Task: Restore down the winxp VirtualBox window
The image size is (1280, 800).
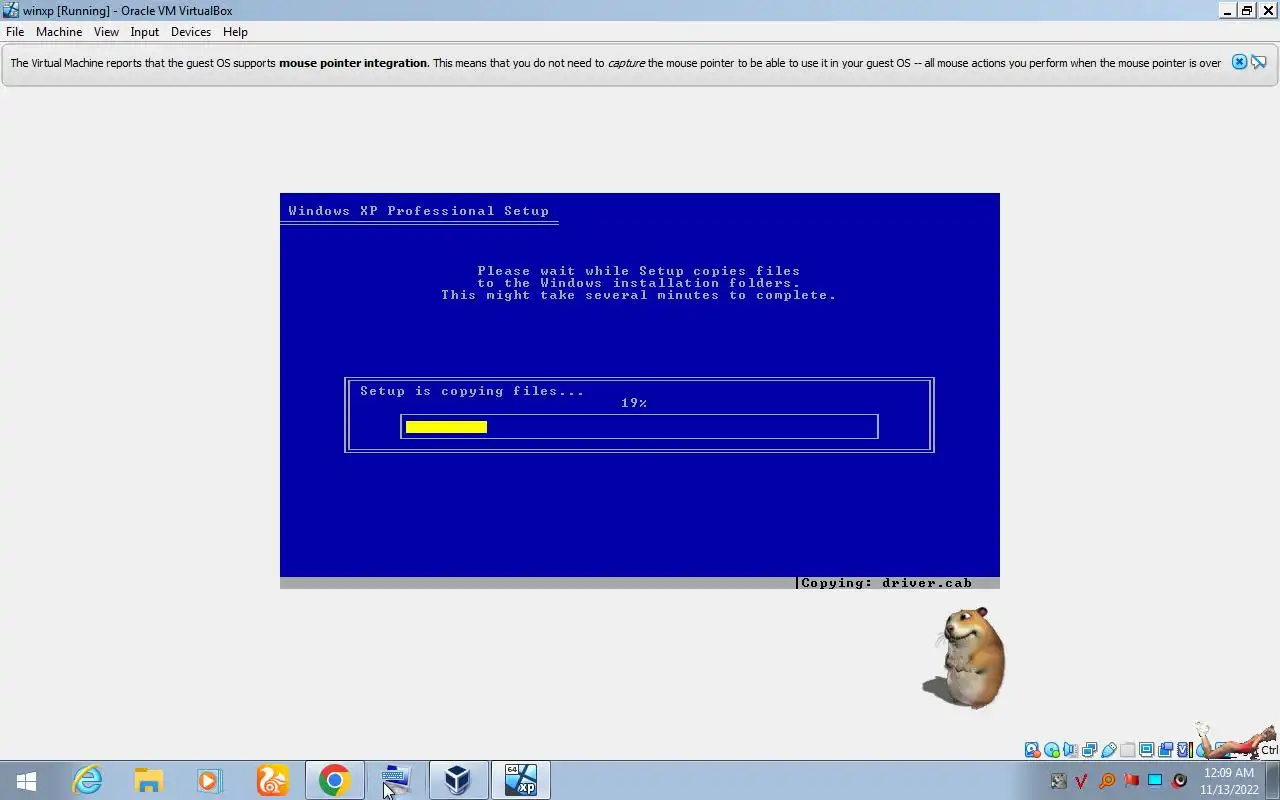Action: (1247, 10)
